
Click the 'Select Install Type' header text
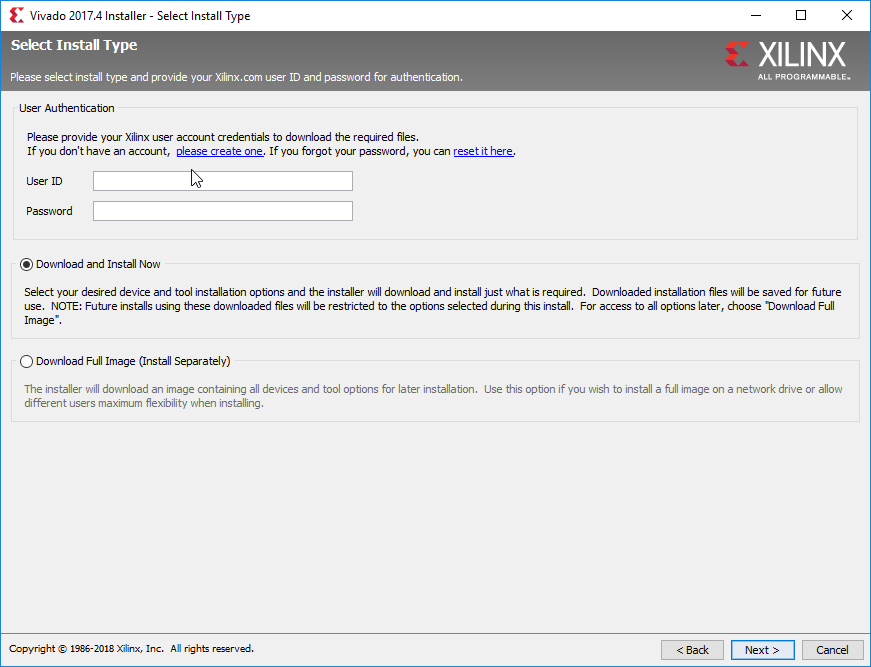74,45
